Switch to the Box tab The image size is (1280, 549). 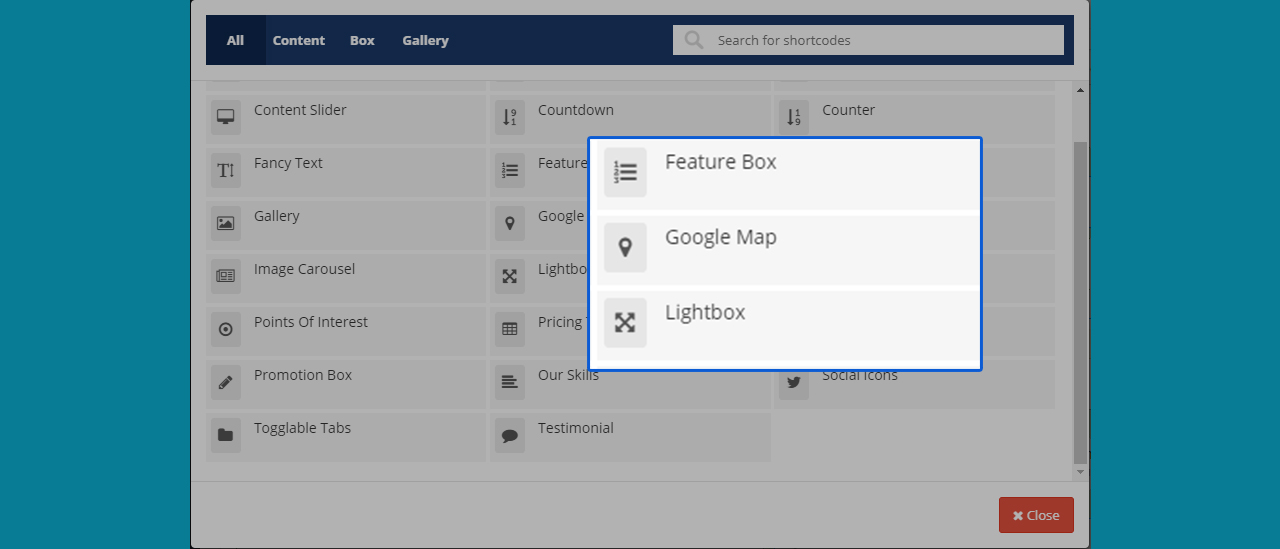(362, 40)
